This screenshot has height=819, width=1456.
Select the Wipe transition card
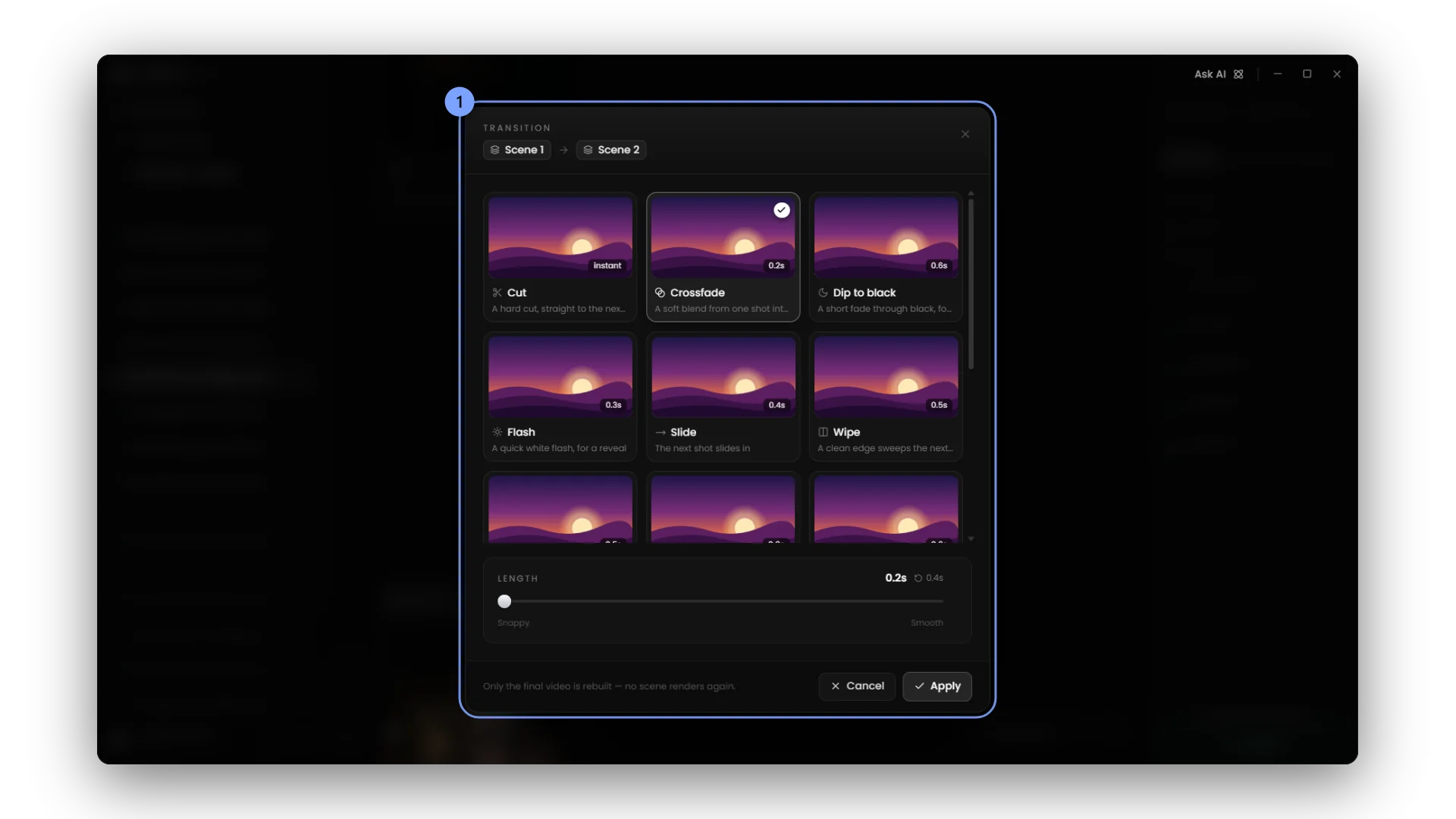(886, 396)
